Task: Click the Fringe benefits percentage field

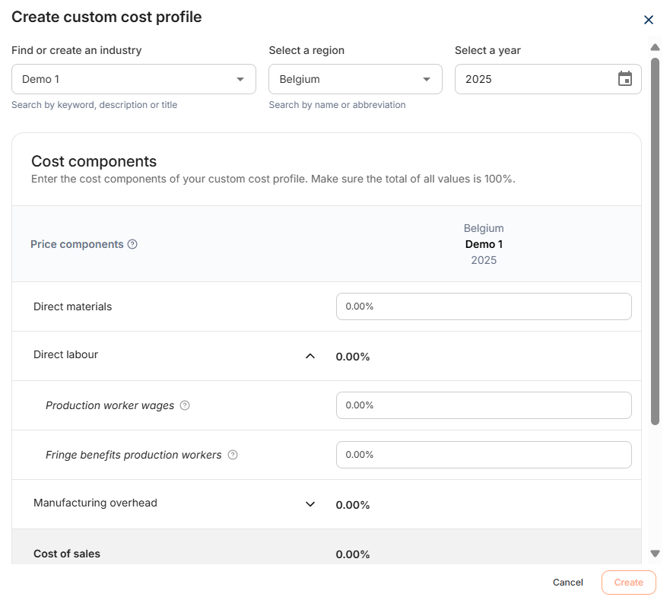Action: tap(483, 455)
